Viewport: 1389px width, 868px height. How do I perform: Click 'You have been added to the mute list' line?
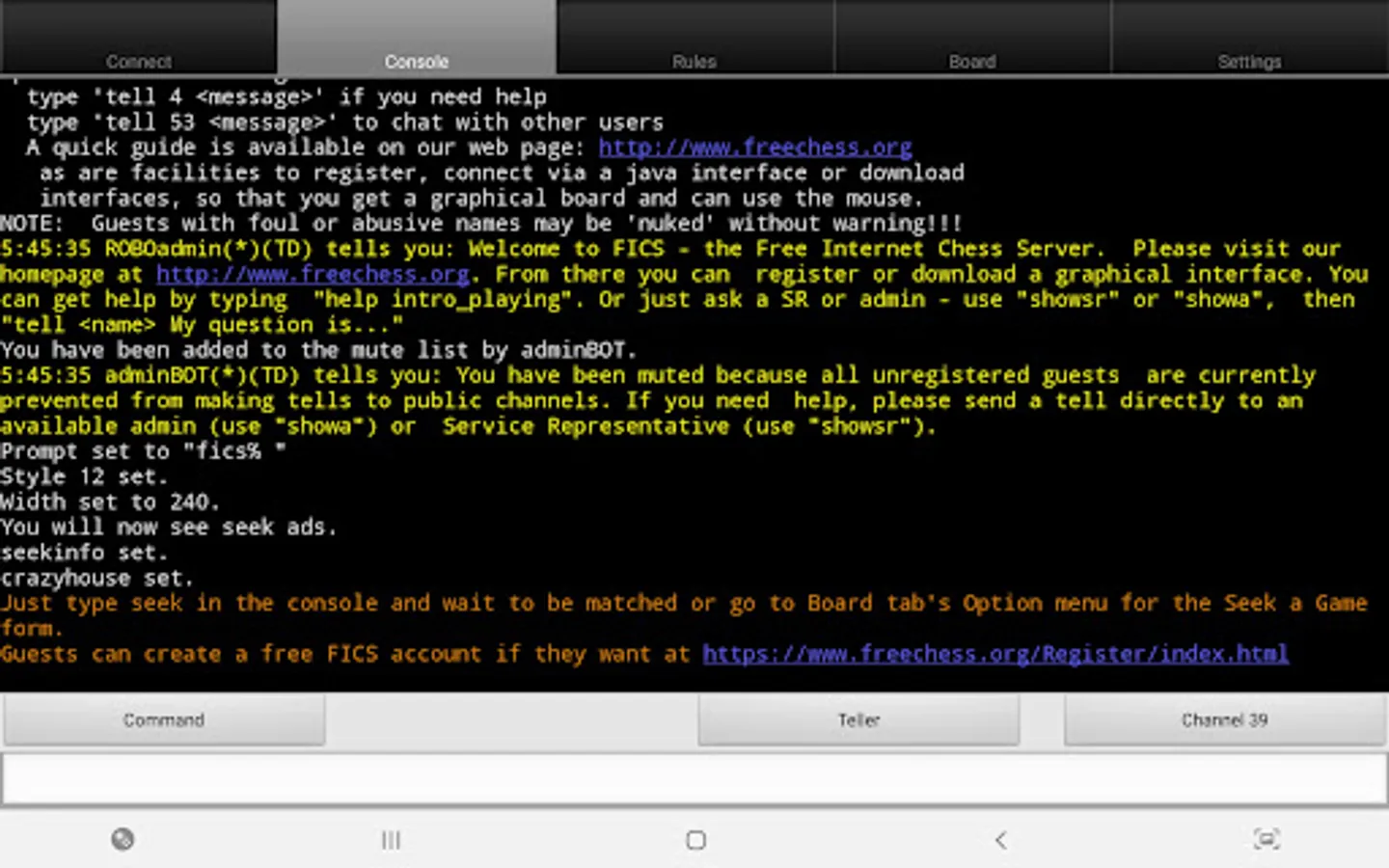pos(318,350)
